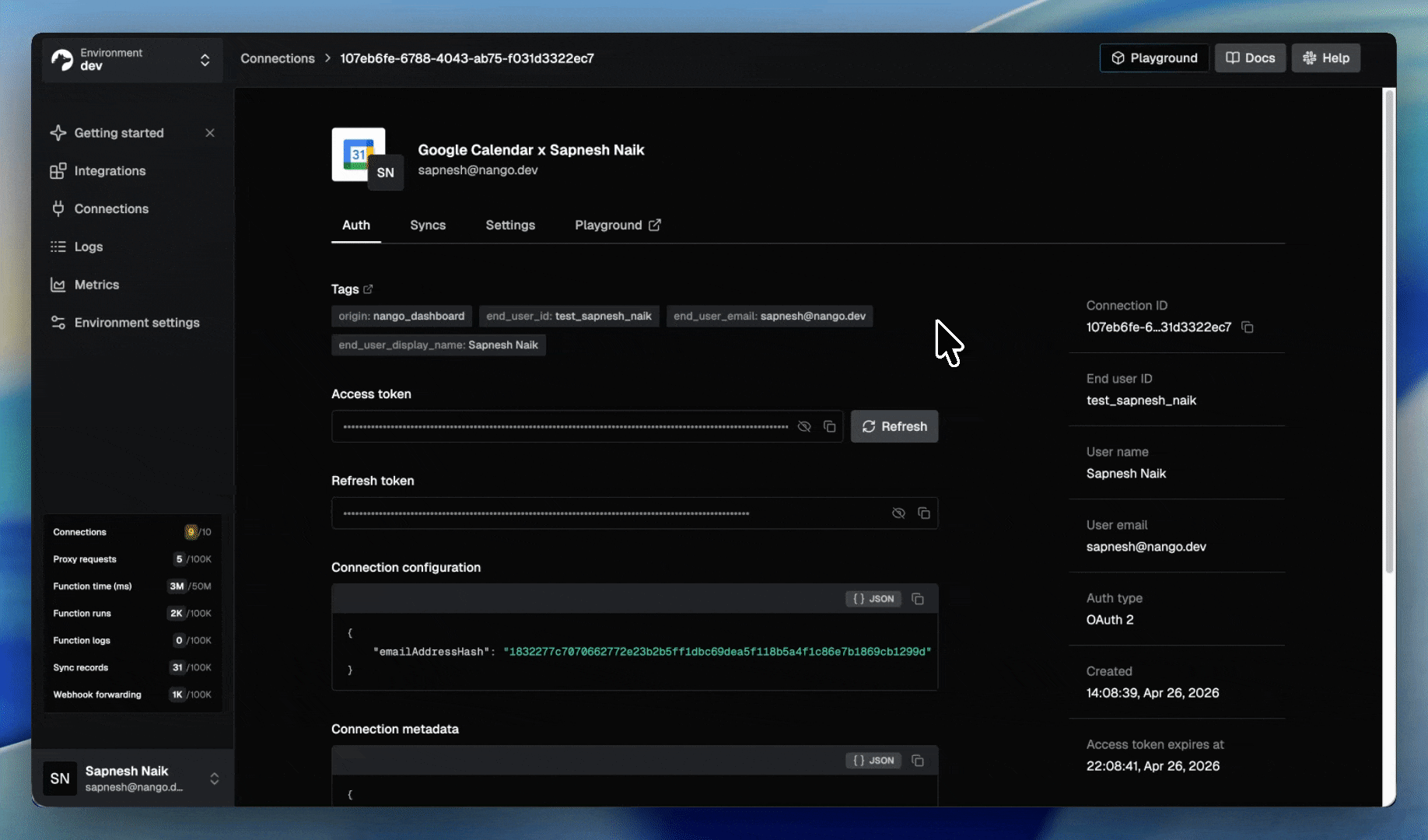Open Tags external link icon
The height and width of the screenshot is (840, 1428).
369,289
